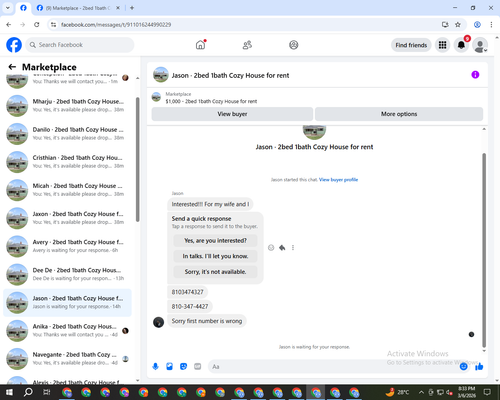
Task: Record a voice clip with the microphone icon
Action: [x=155, y=367]
